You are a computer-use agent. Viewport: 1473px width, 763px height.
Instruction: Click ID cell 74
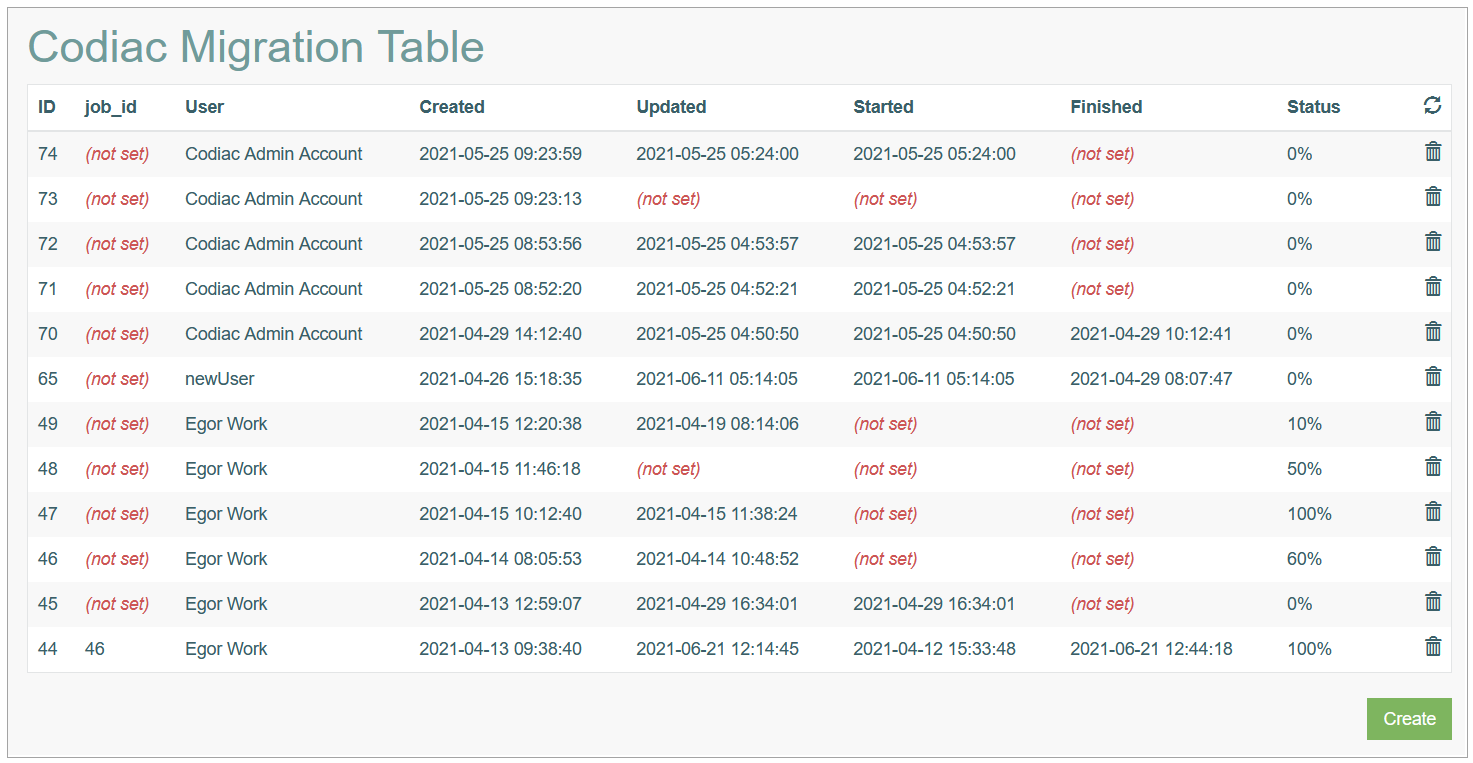point(48,154)
